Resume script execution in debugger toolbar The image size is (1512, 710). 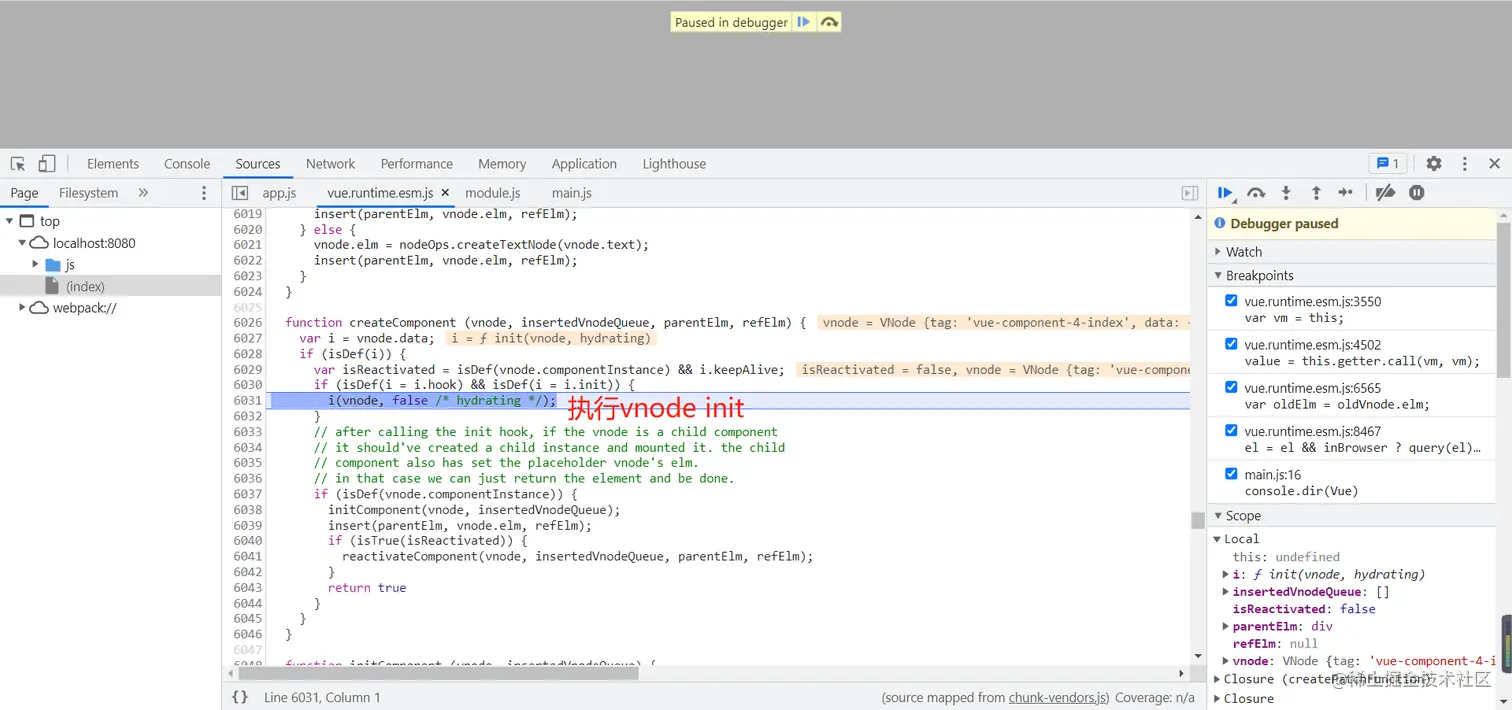tap(1225, 193)
